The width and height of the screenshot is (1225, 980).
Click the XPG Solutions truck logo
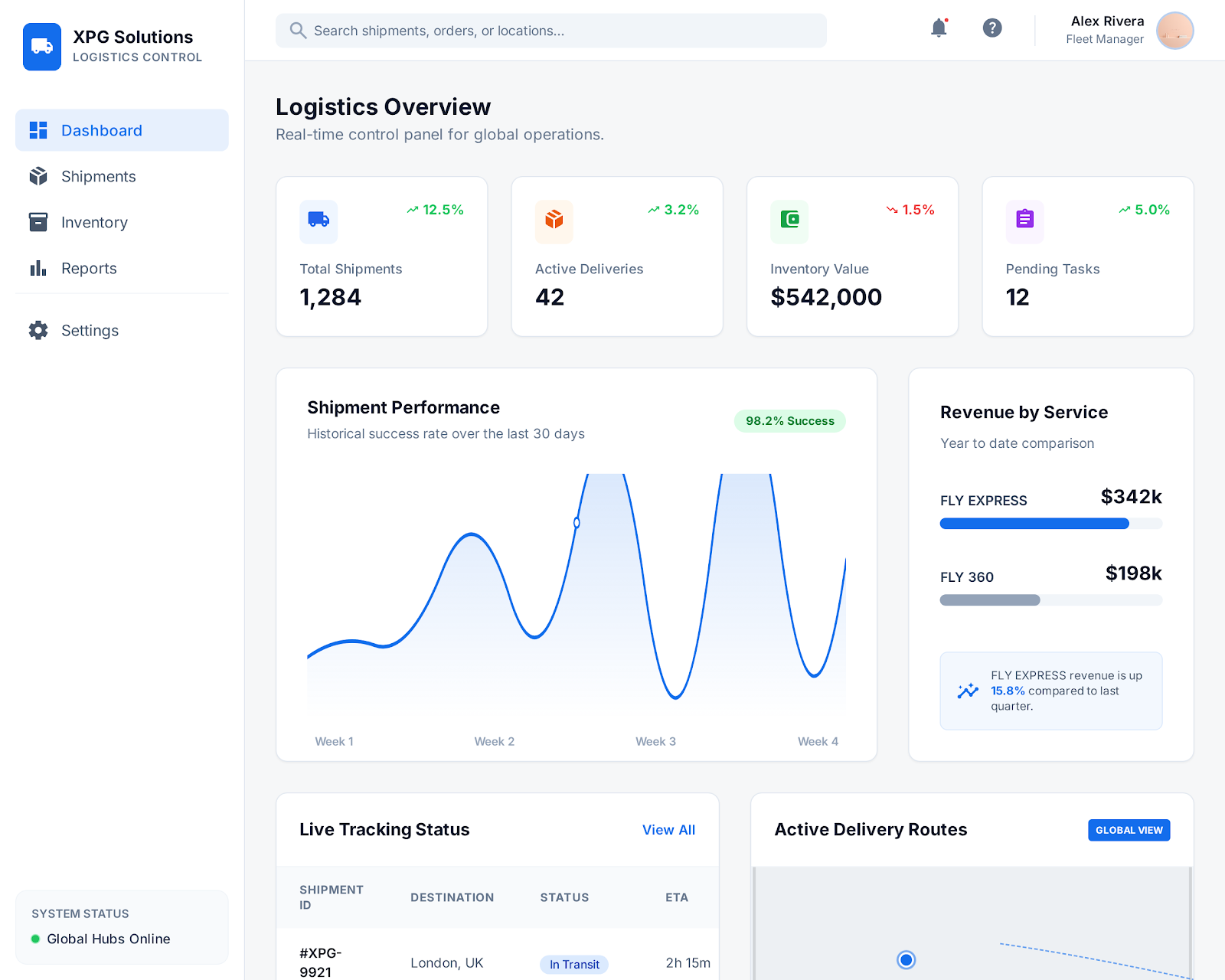(42, 47)
